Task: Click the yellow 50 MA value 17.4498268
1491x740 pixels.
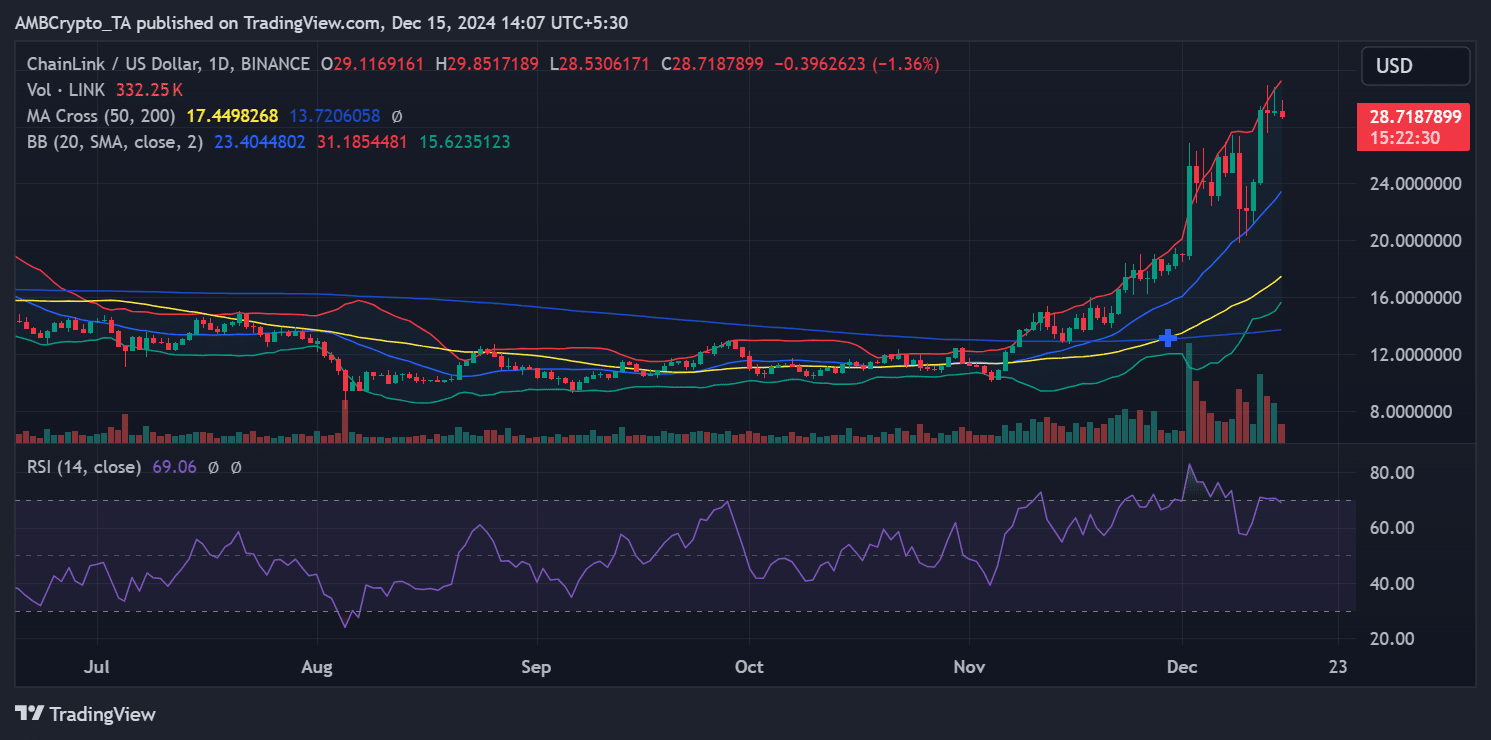Action: click(231, 116)
